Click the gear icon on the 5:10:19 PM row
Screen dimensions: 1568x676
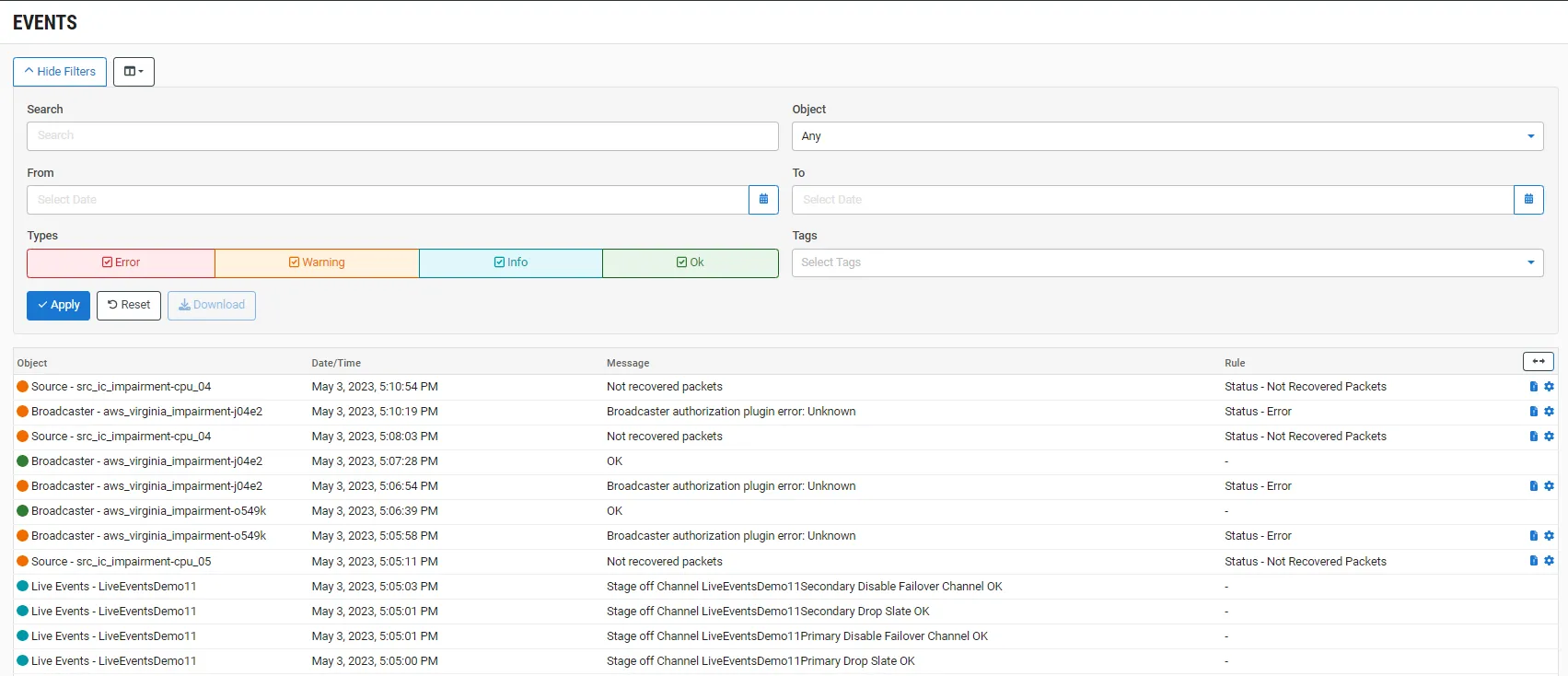pyautogui.click(x=1549, y=412)
